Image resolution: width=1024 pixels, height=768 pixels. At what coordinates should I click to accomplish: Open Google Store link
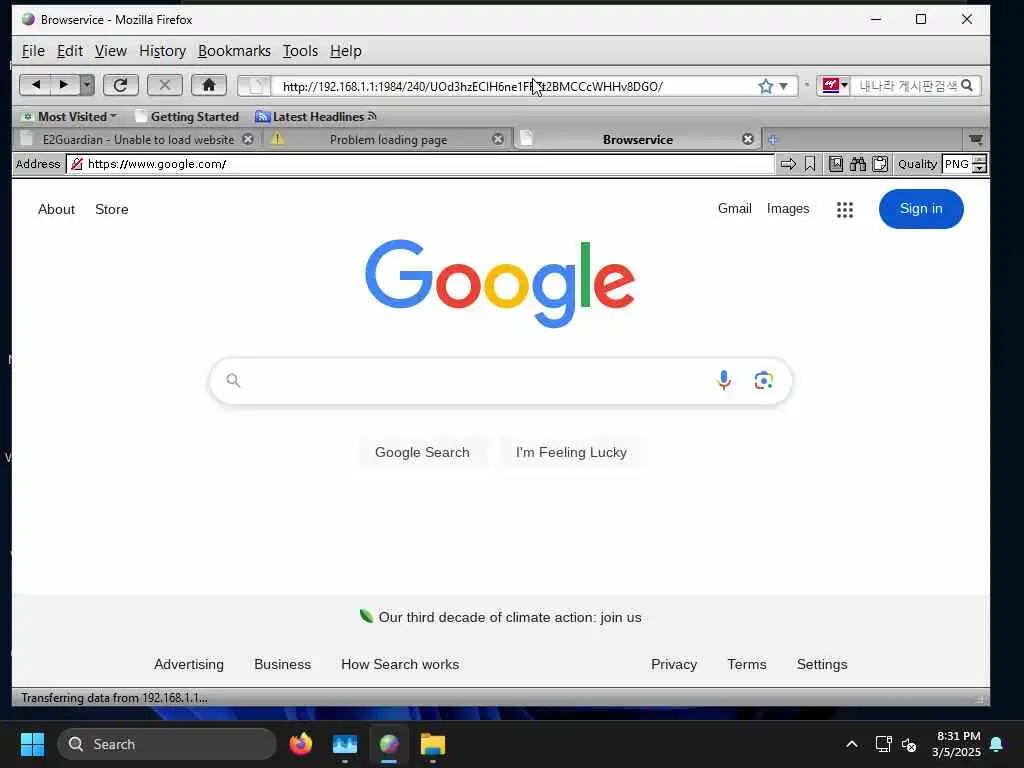tap(112, 210)
